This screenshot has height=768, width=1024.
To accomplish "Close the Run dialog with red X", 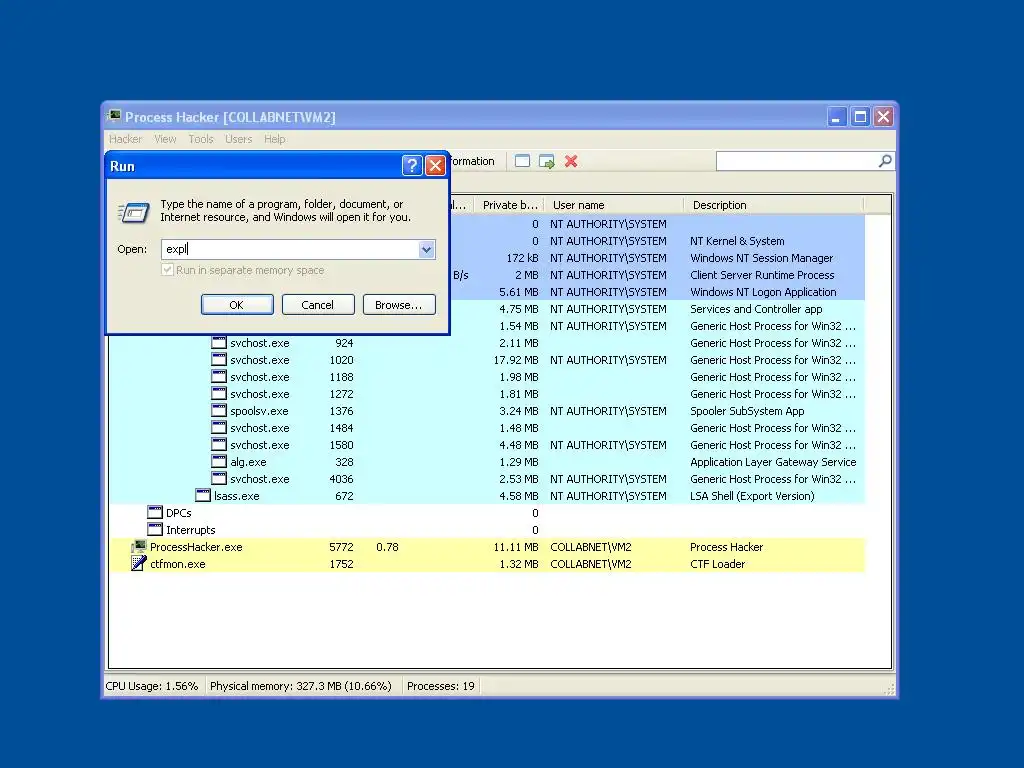I will (436, 166).
